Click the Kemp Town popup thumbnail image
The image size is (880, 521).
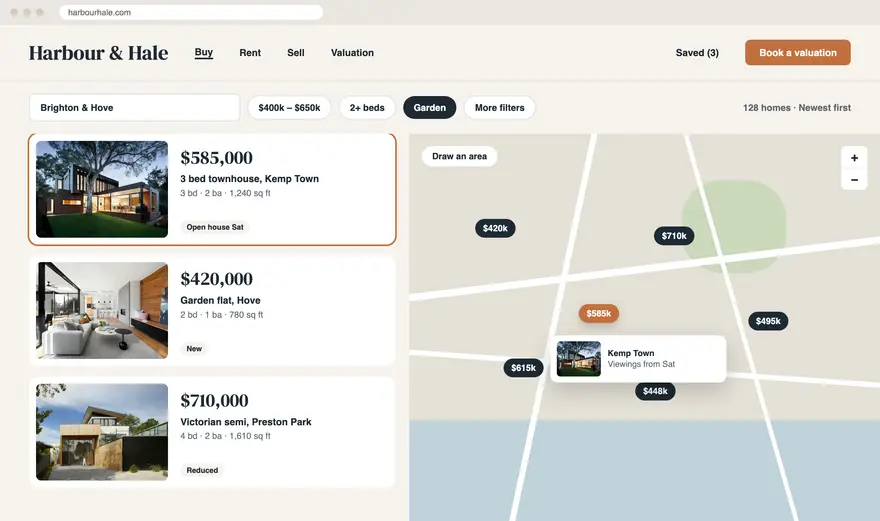pos(579,359)
